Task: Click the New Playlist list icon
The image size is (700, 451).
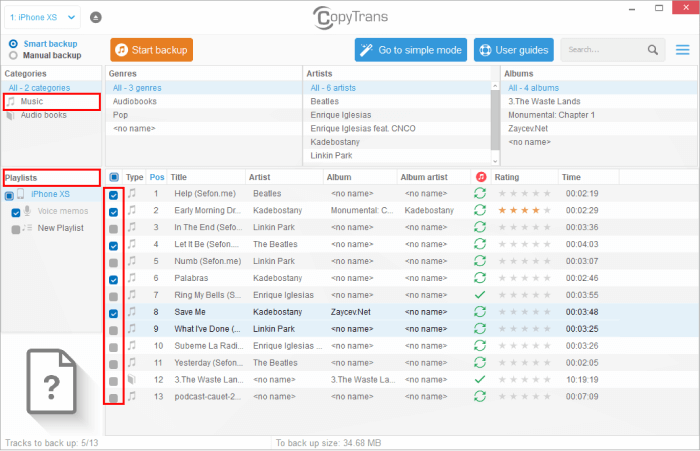Action: [27, 228]
